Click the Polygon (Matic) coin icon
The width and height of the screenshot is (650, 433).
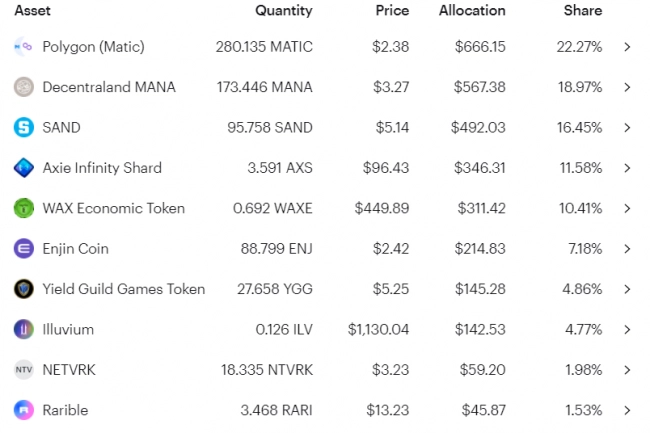(x=24, y=47)
